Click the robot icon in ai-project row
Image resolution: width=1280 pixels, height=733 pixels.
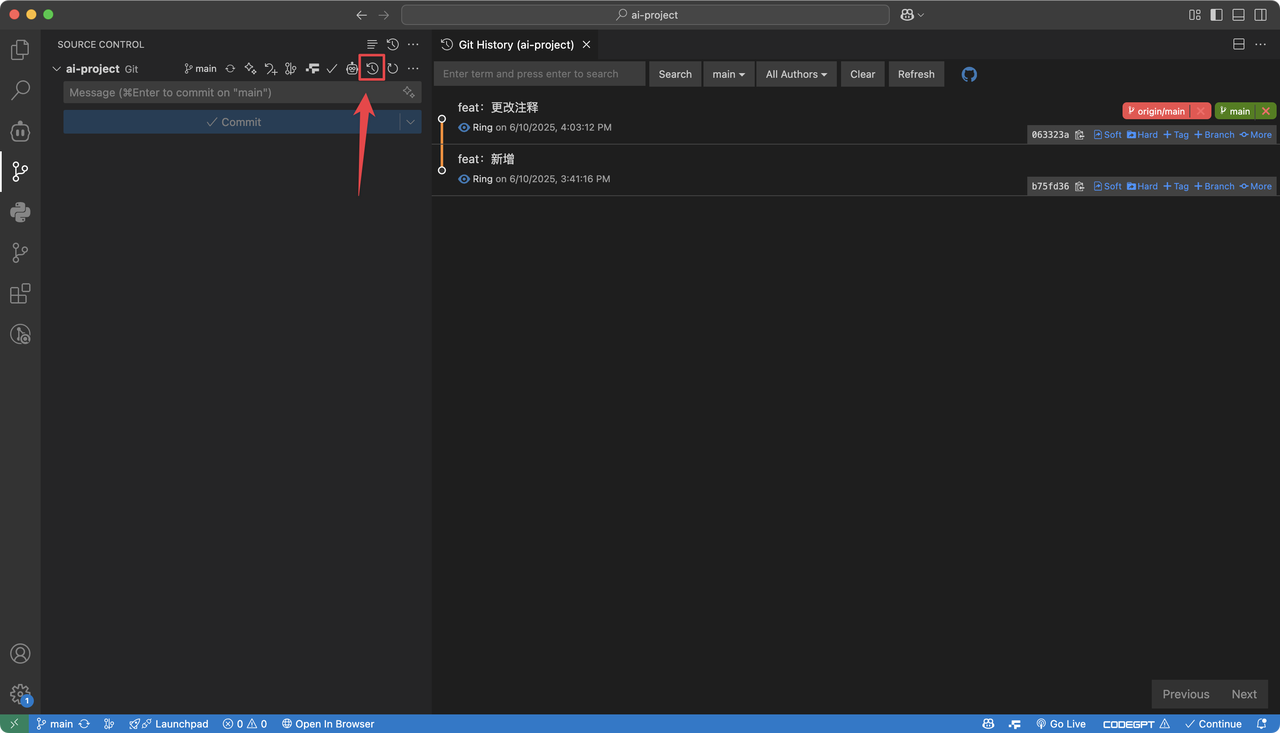pyautogui.click(x=352, y=69)
